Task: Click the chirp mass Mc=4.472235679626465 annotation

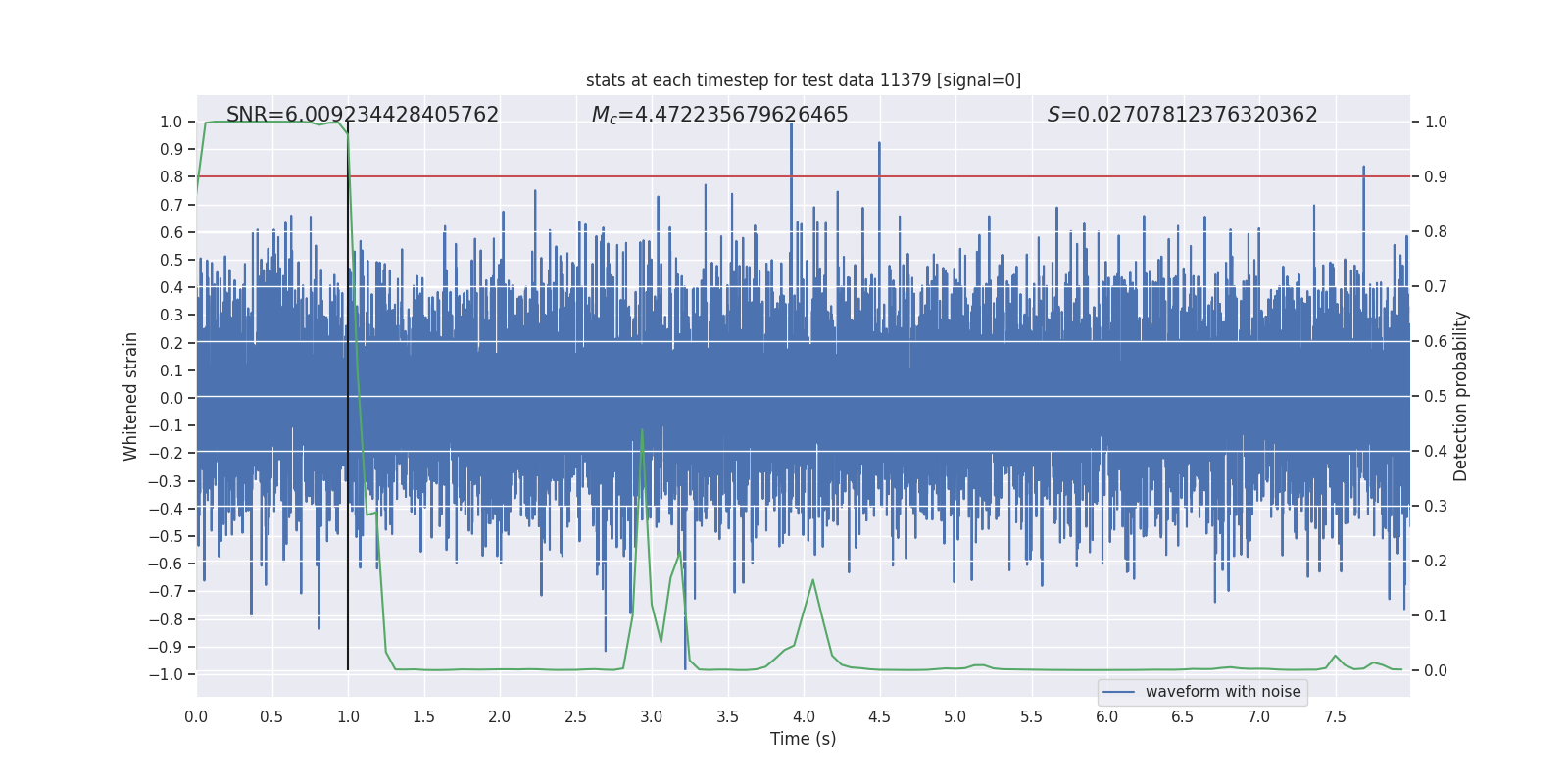Action: click(720, 115)
